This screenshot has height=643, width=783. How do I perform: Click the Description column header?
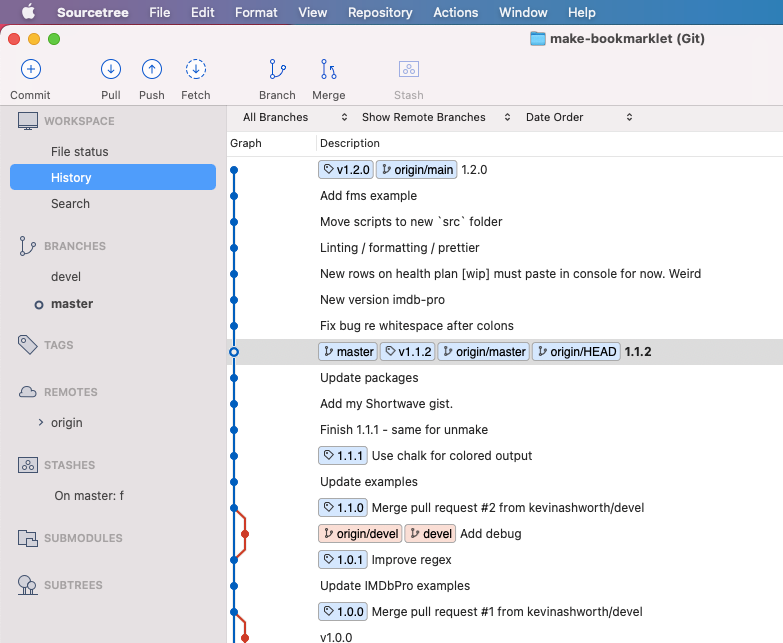(x=550, y=143)
